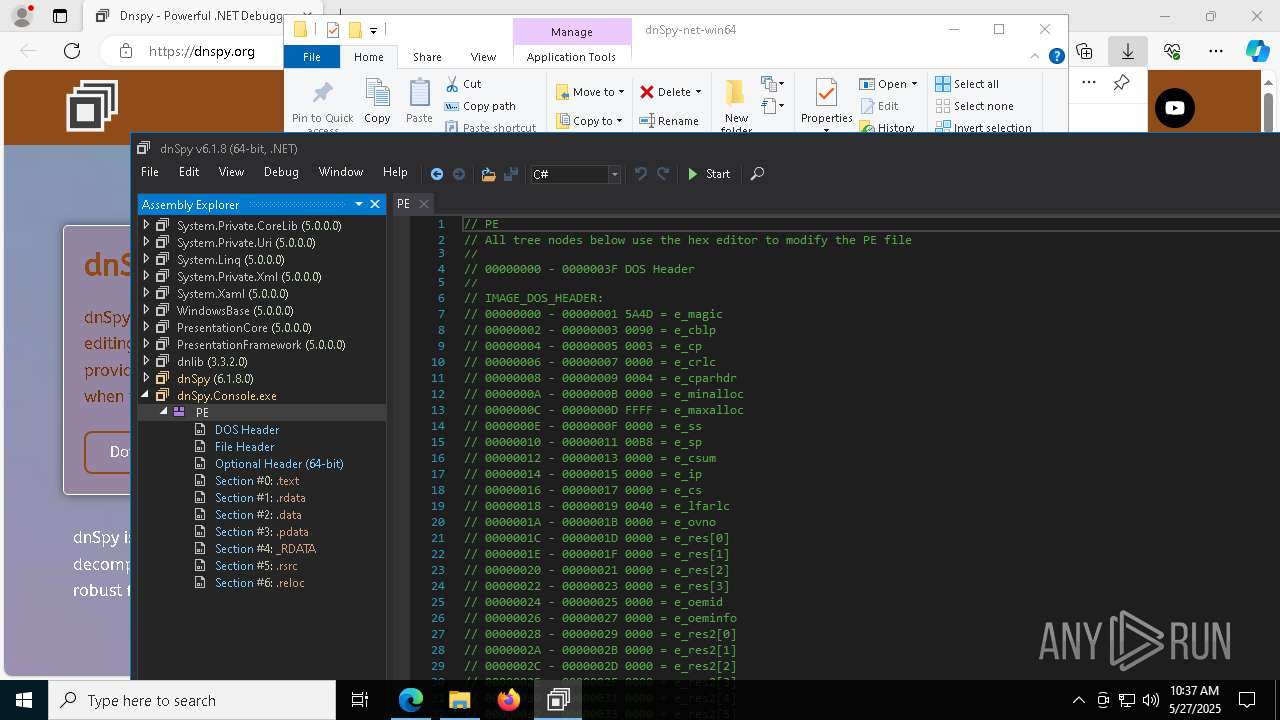Viewport: 1280px width, 720px height.
Task: Select the PE document tab
Action: 404,204
